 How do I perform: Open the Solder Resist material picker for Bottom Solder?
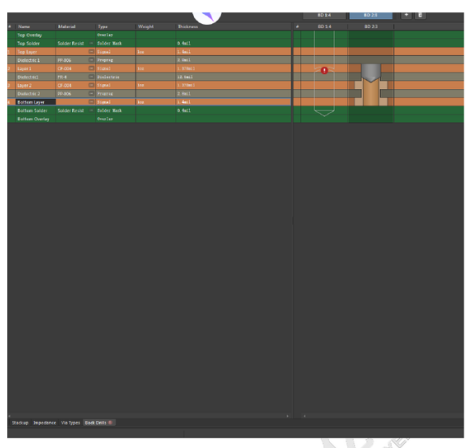[x=91, y=110]
